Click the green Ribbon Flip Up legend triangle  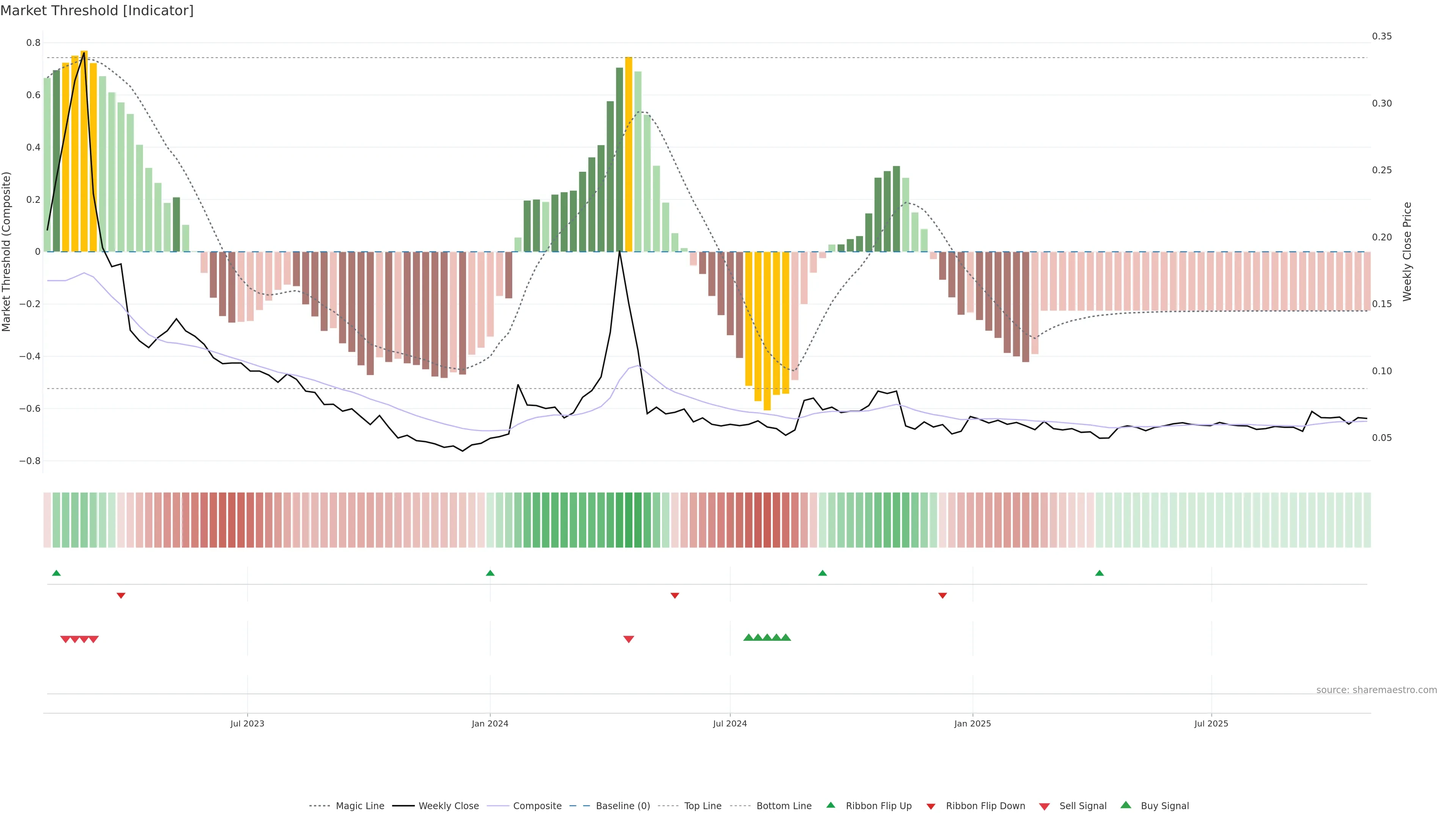coord(830,805)
